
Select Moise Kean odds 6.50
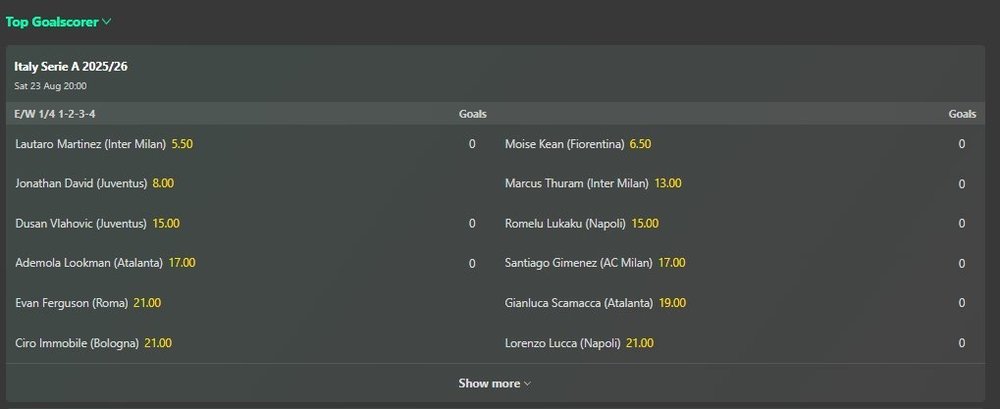[640, 144]
